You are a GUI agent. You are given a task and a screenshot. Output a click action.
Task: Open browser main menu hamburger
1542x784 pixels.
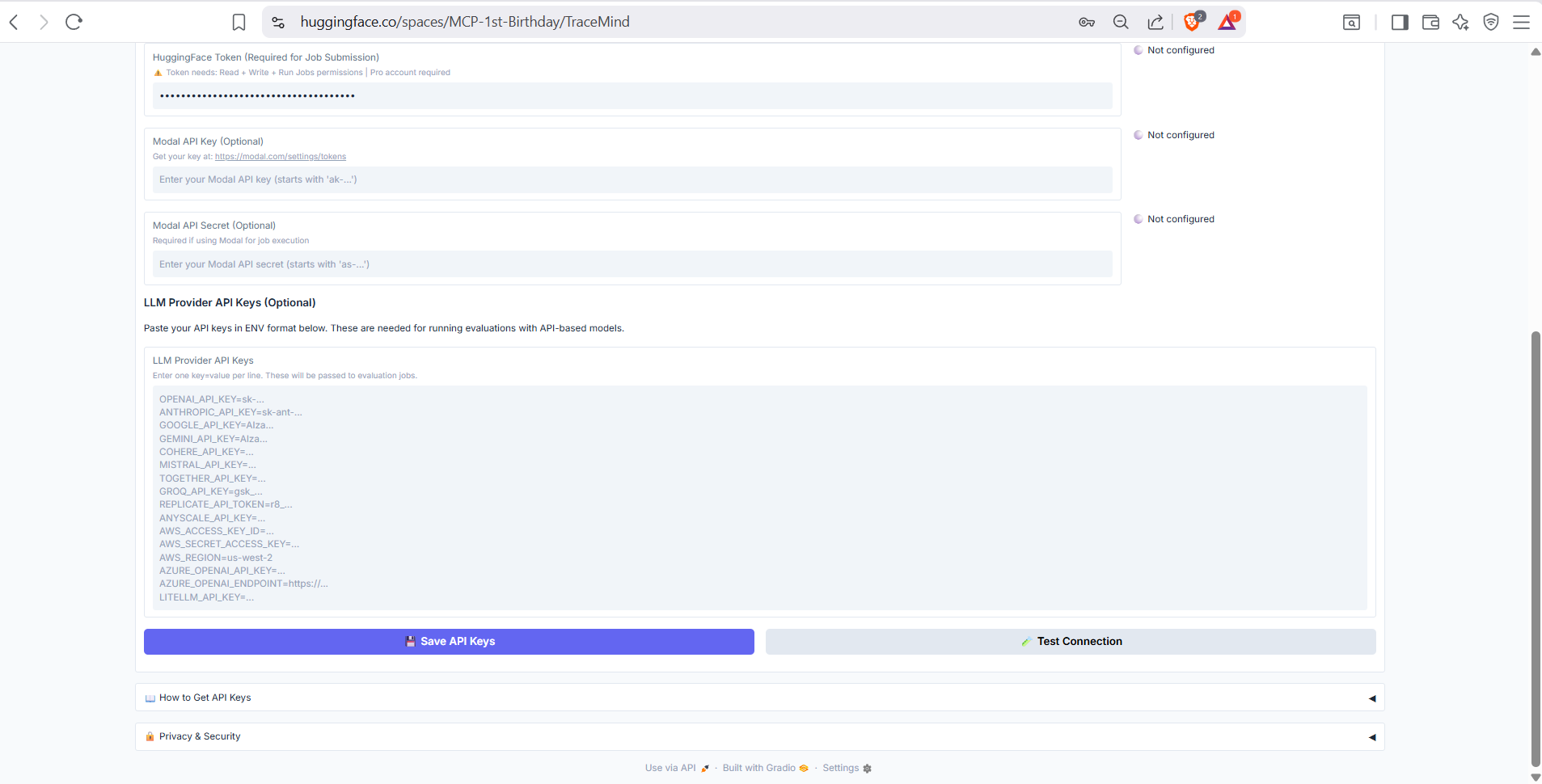click(x=1521, y=22)
